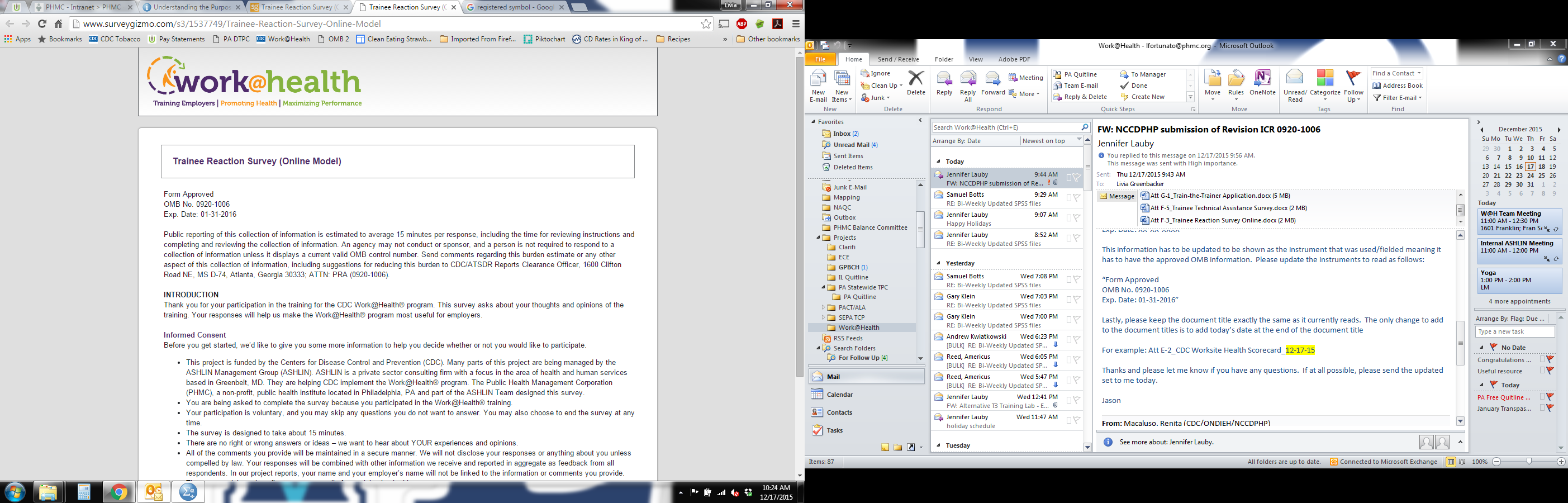The height and width of the screenshot is (503, 1568).
Task: Flag the Samuel Botts 7:08 PM message
Action: [1076, 279]
